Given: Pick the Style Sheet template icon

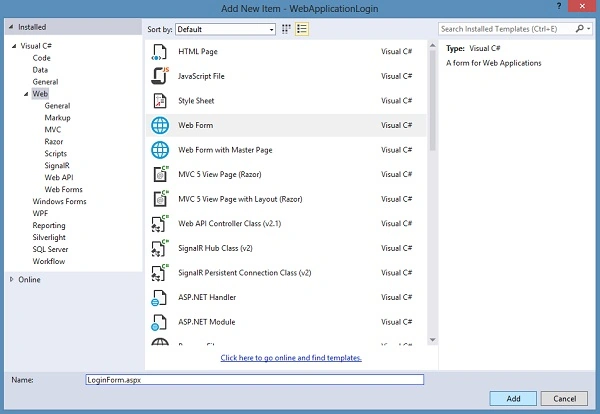Looking at the screenshot, I should tap(160, 101).
